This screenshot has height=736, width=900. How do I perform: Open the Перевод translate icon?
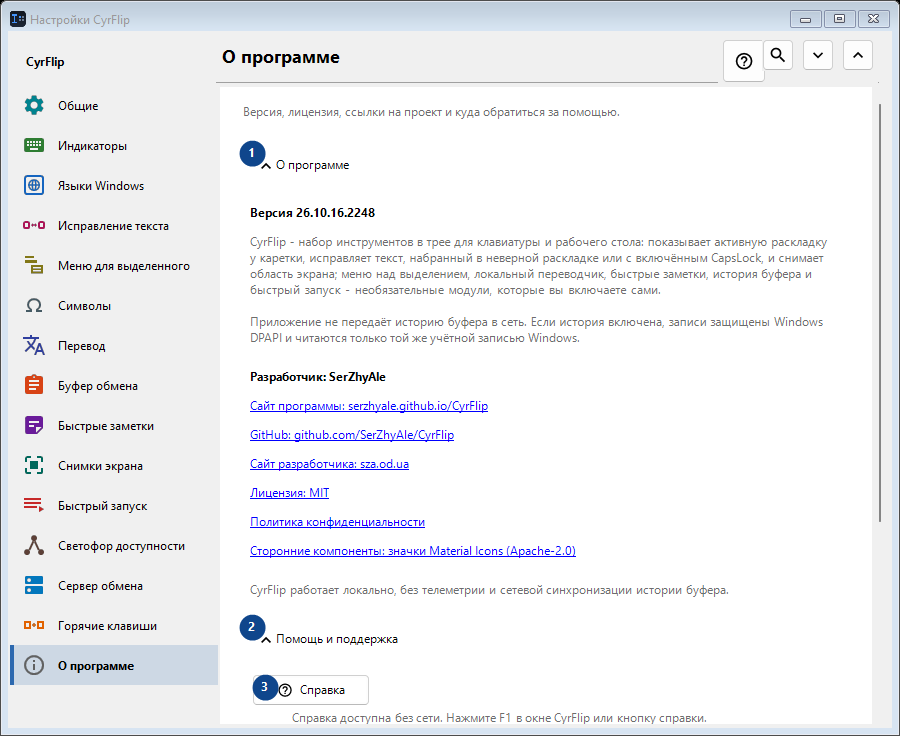pyautogui.click(x=34, y=346)
